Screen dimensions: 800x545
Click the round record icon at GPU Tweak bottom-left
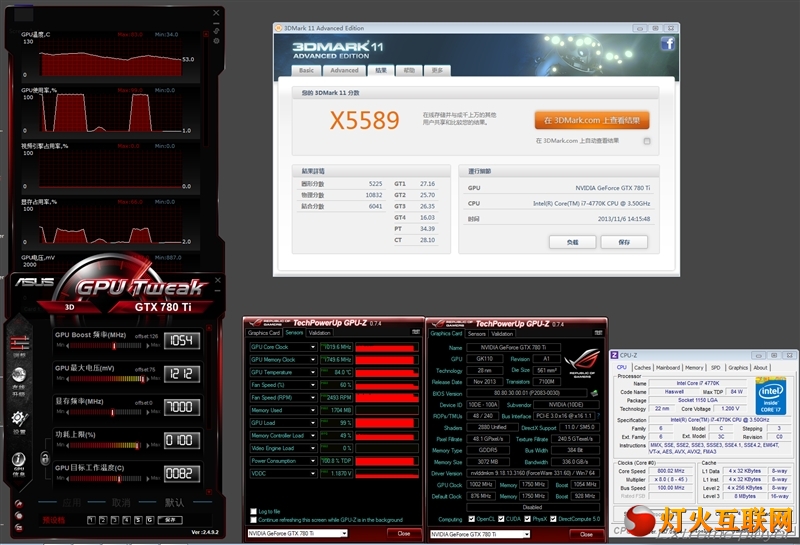point(19,515)
